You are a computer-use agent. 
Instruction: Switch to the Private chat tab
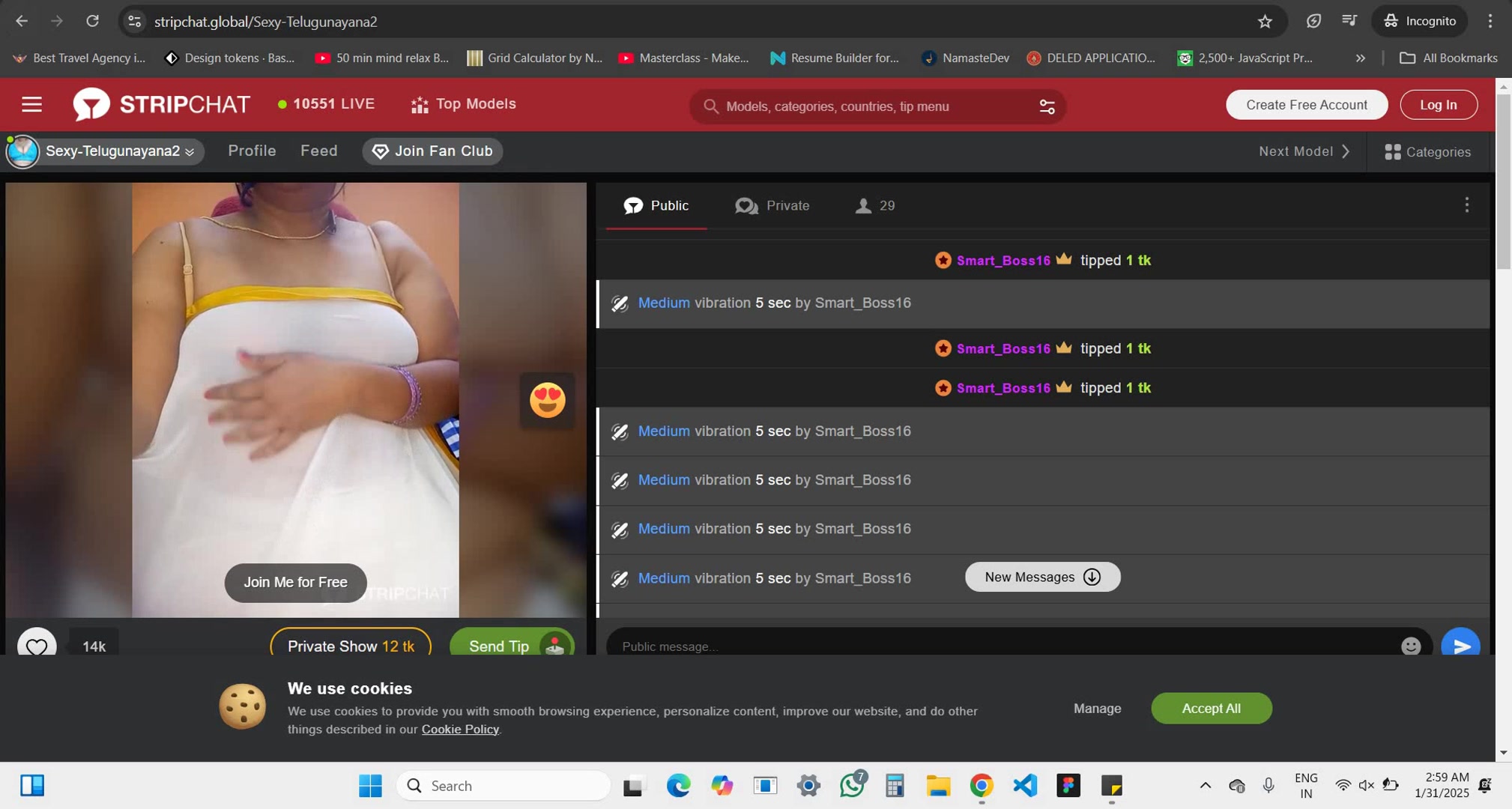tap(772, 206)
